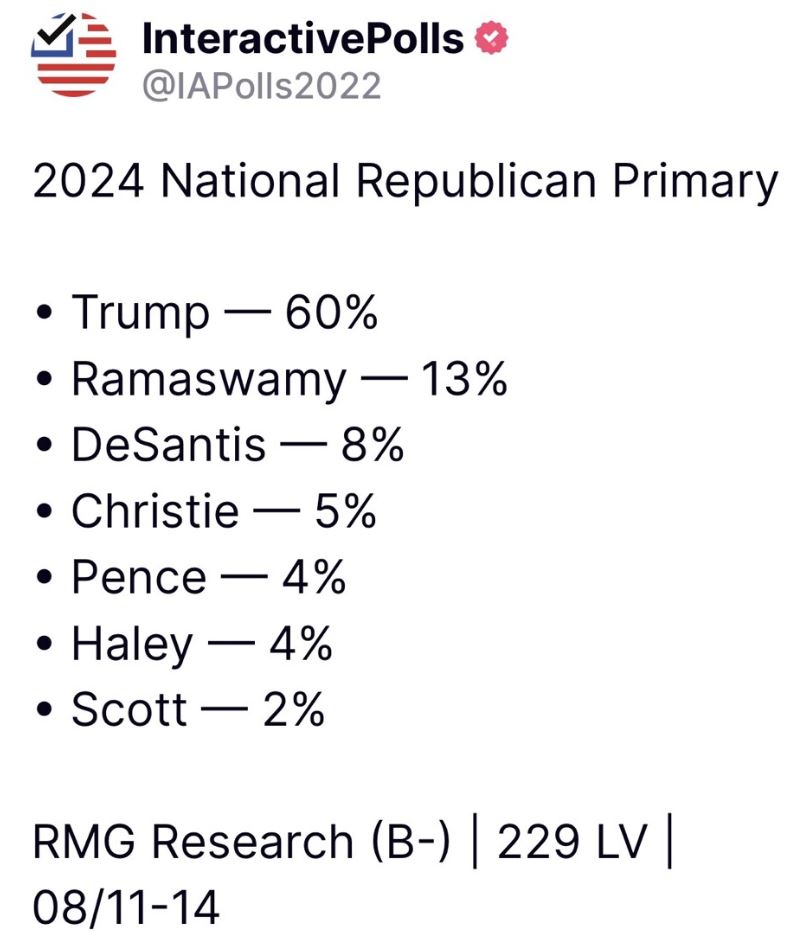Click the pink verified badge icon
The image size is (811, 932).
coord(491,38)
